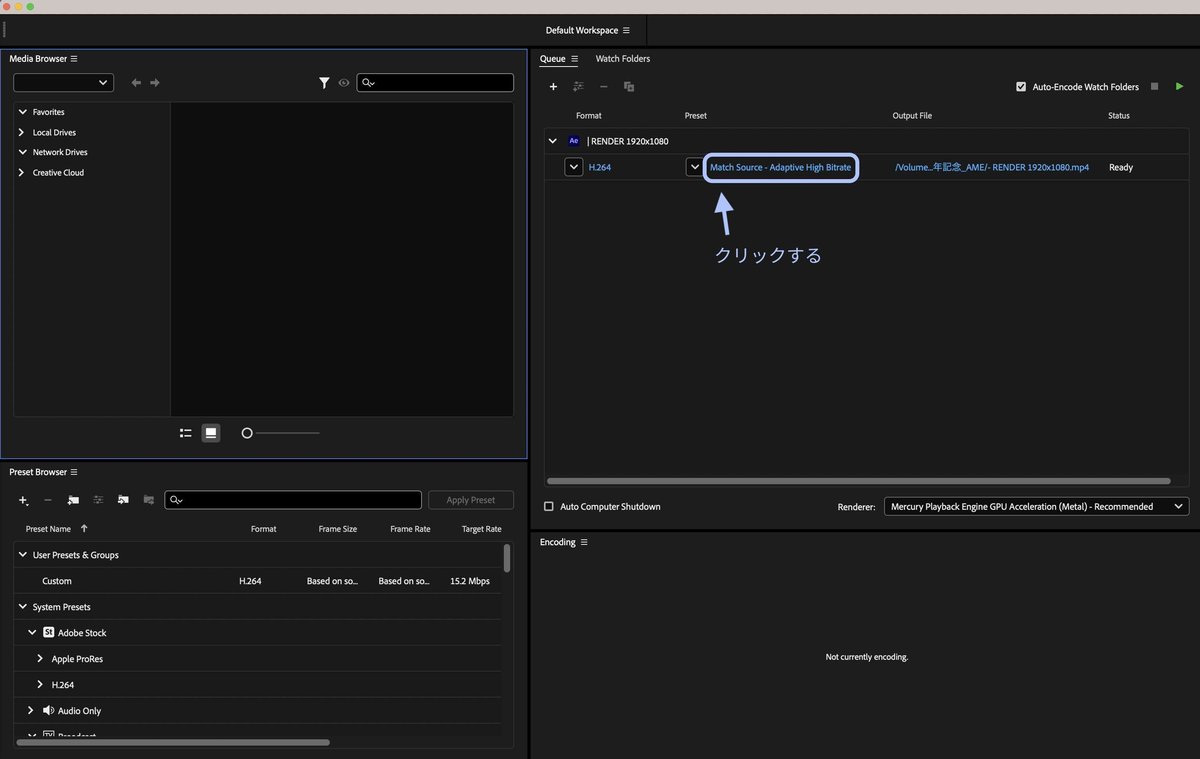Switch to the Watch Folders tab
This screenshot has width=1200, height=759.
(622, 59)
